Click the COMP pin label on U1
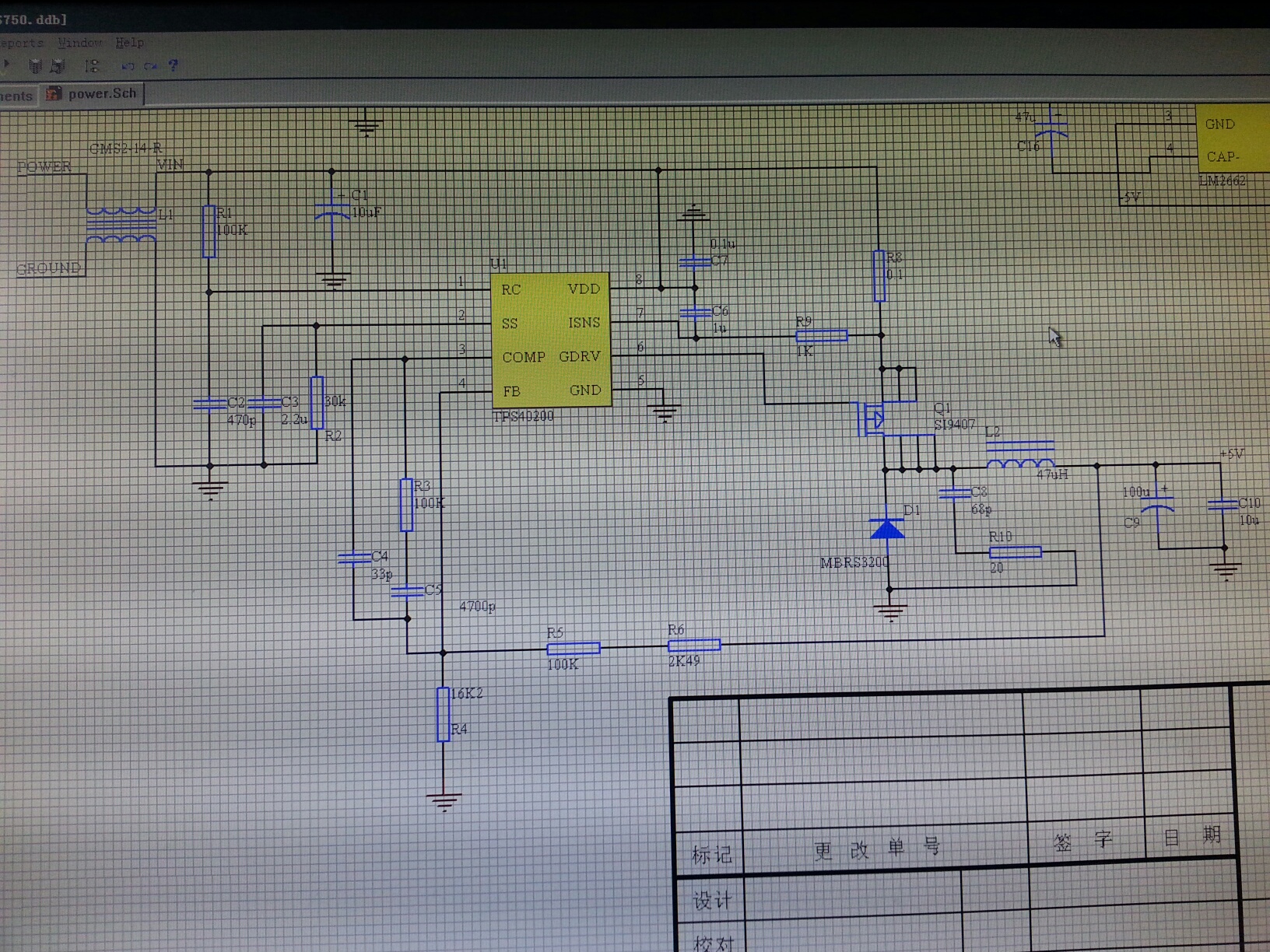Image resolution: width=1270 pixels, height=952 pixels. [523, 357]
